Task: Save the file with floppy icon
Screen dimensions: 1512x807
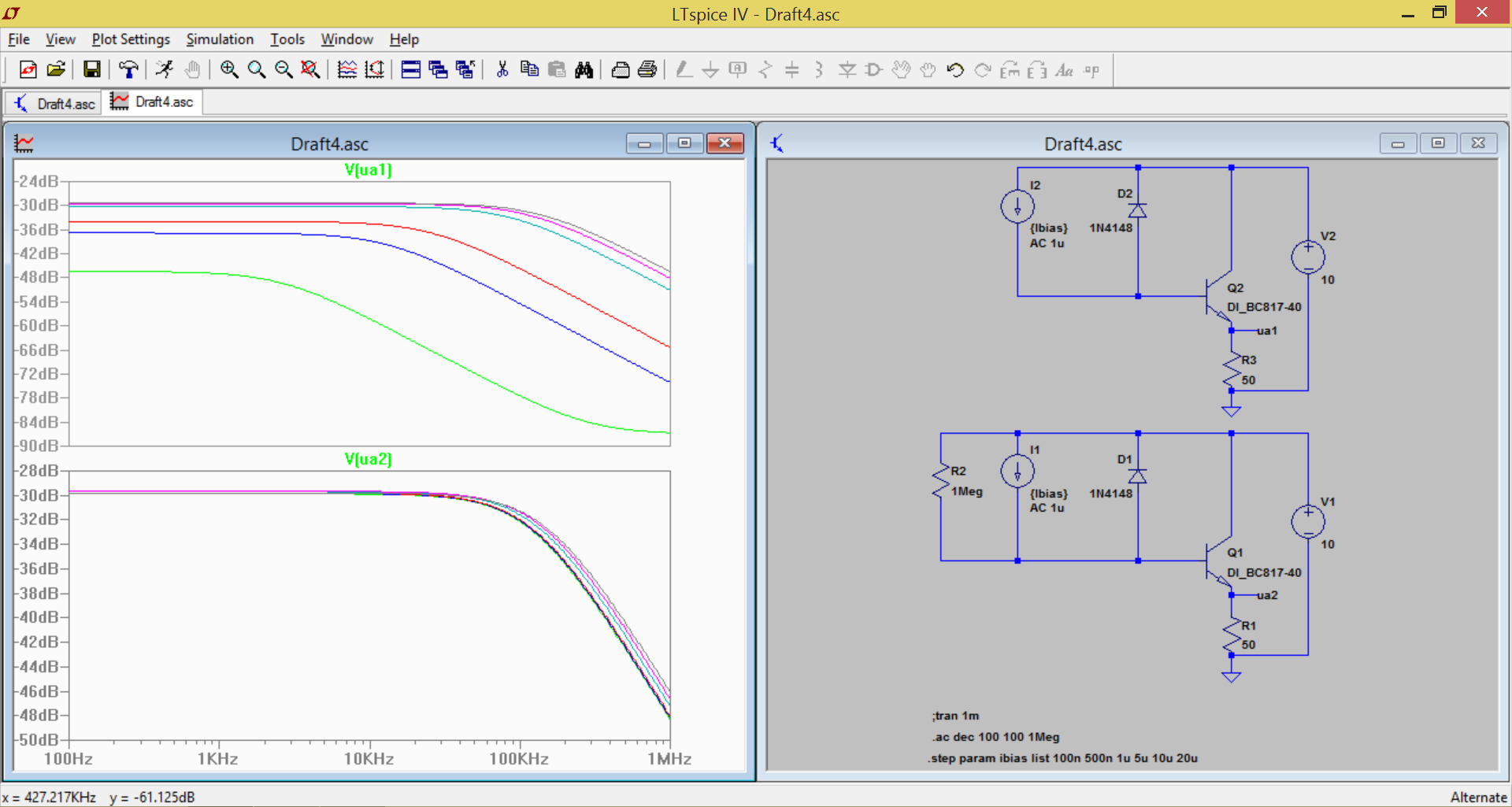Action: click(x=92, y=70)
